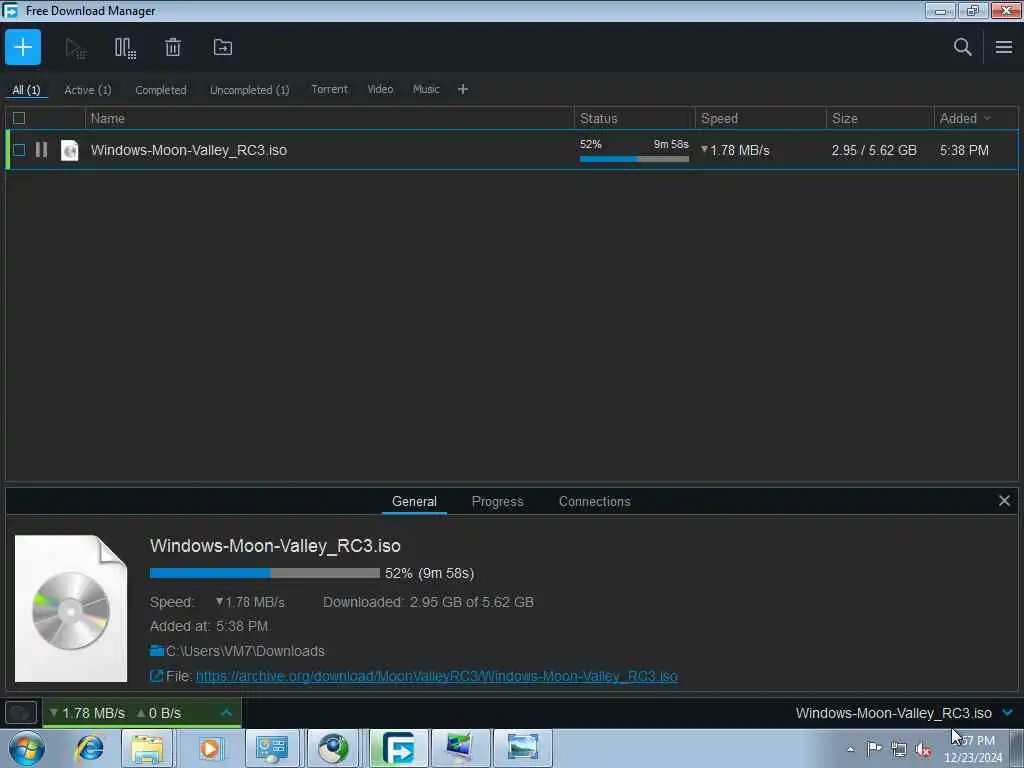Click the blue plus add download button
The width and height of the screenshot is (1024, 768).
[x=23, y=47]
